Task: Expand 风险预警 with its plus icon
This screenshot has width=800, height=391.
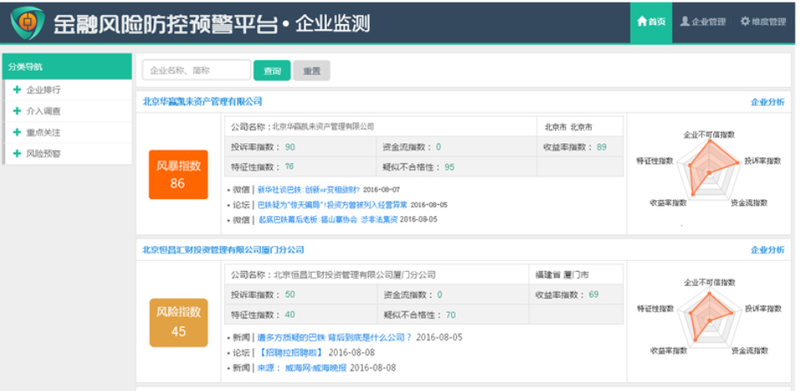Action: (17, 153)
